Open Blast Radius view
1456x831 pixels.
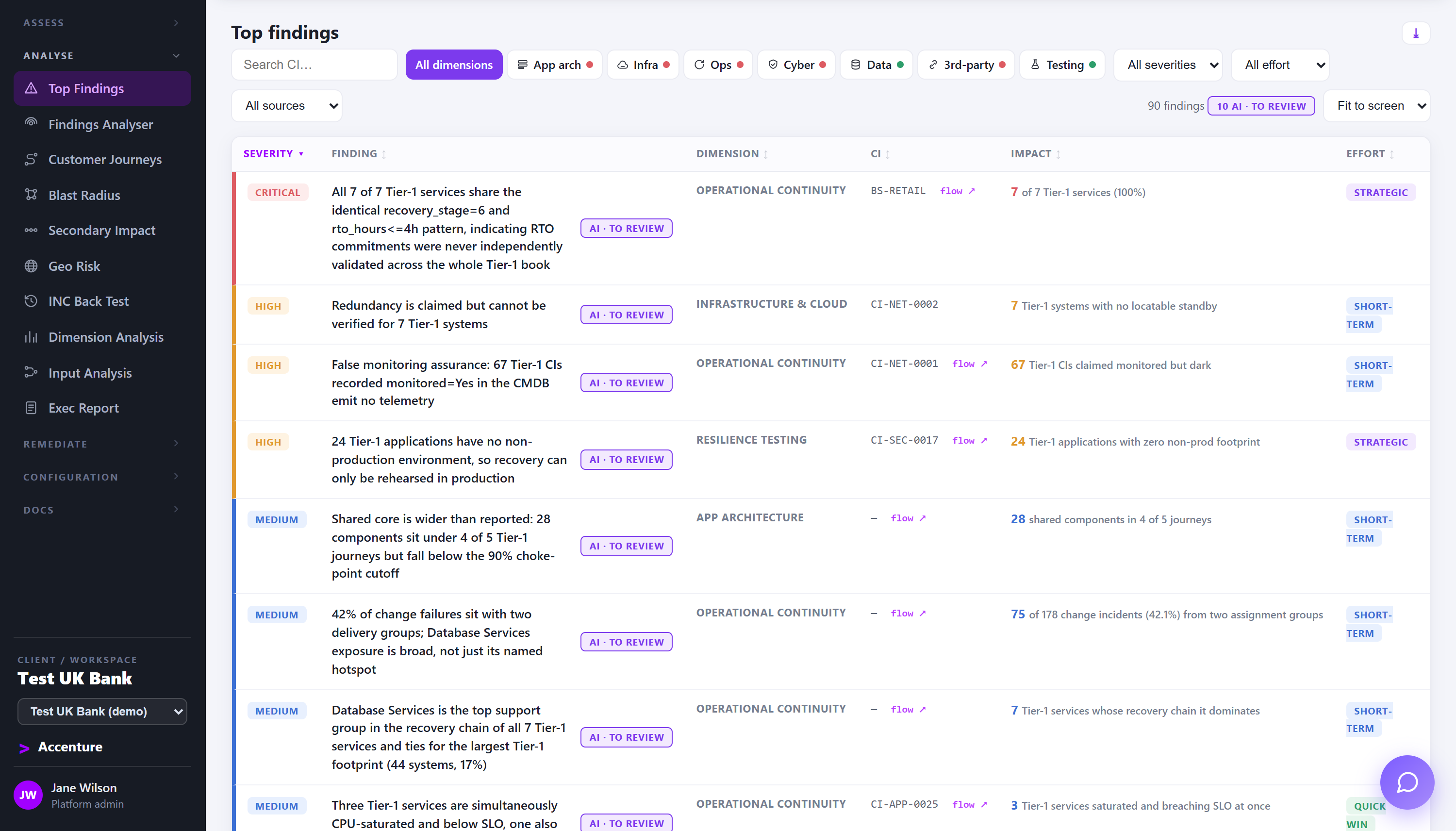[x=102, y=195]
